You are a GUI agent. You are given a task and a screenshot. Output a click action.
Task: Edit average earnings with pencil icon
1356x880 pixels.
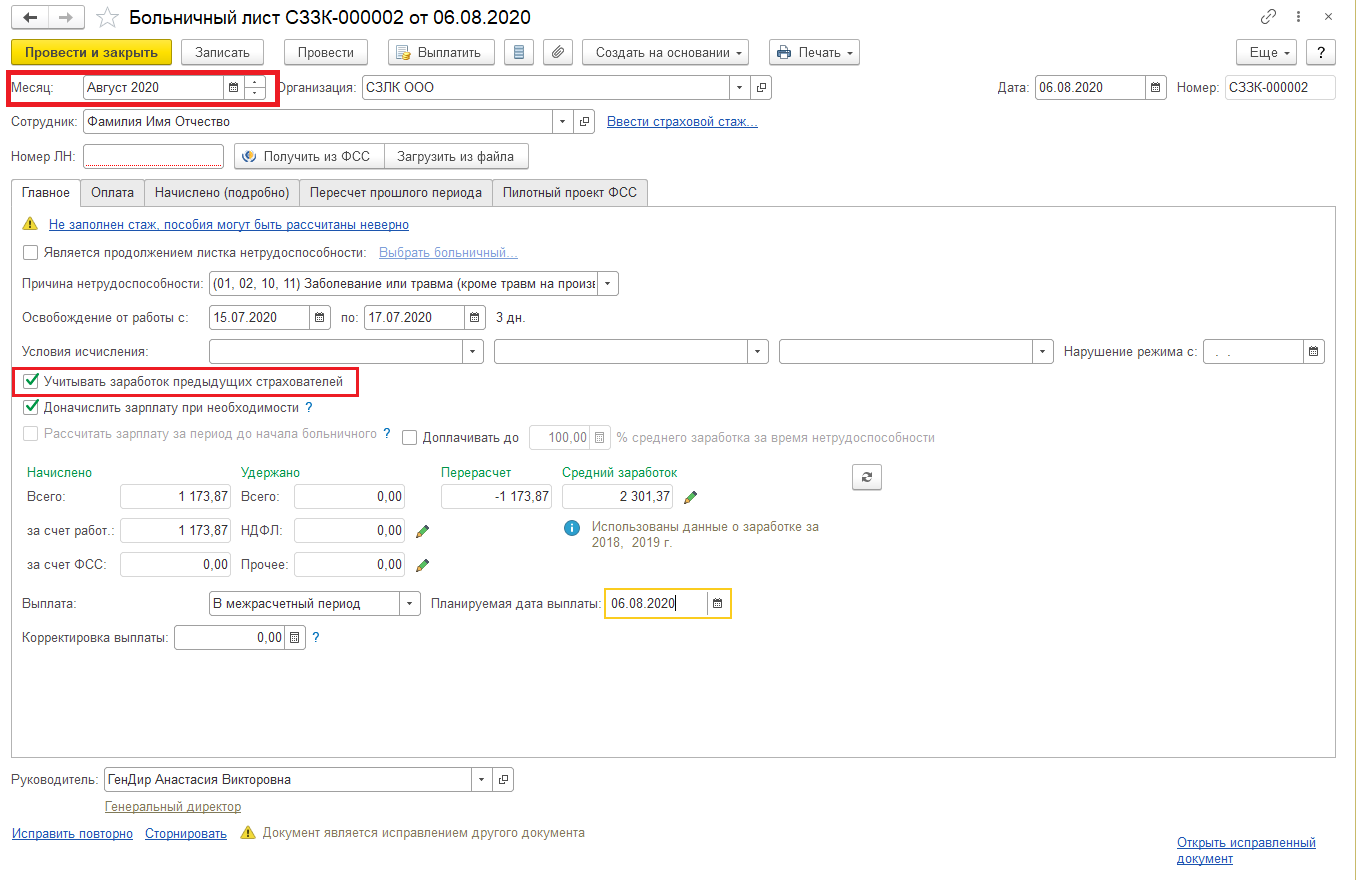(690, 497)
